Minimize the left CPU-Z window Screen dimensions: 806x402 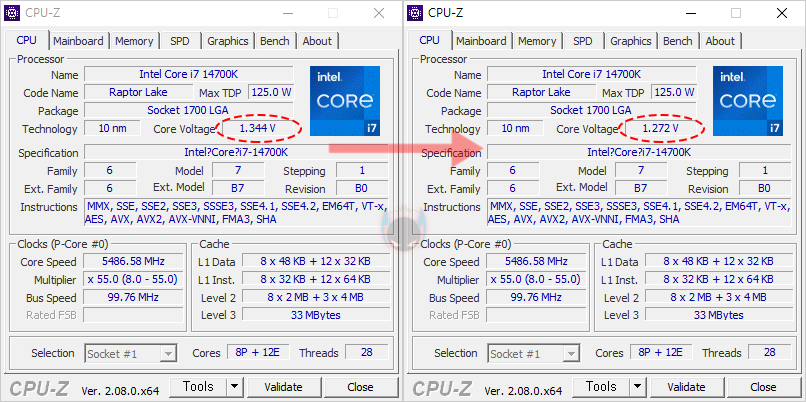point(287,13)
